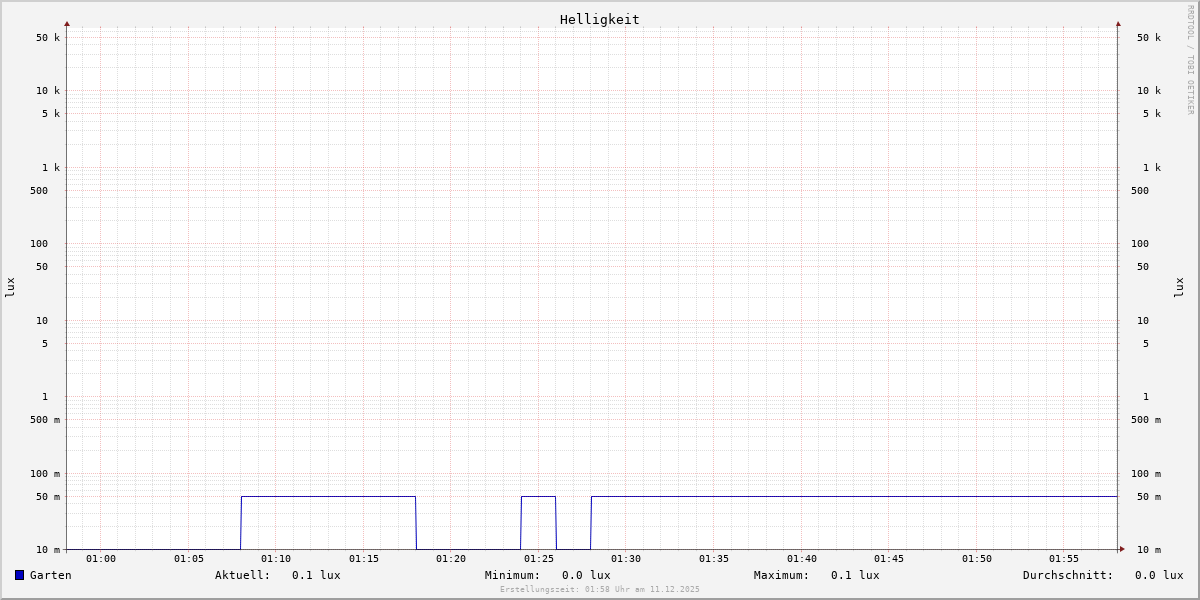The image size is (1200, 600).
Task: Click the 01:35 time axis label
Action: coord(714,559)
